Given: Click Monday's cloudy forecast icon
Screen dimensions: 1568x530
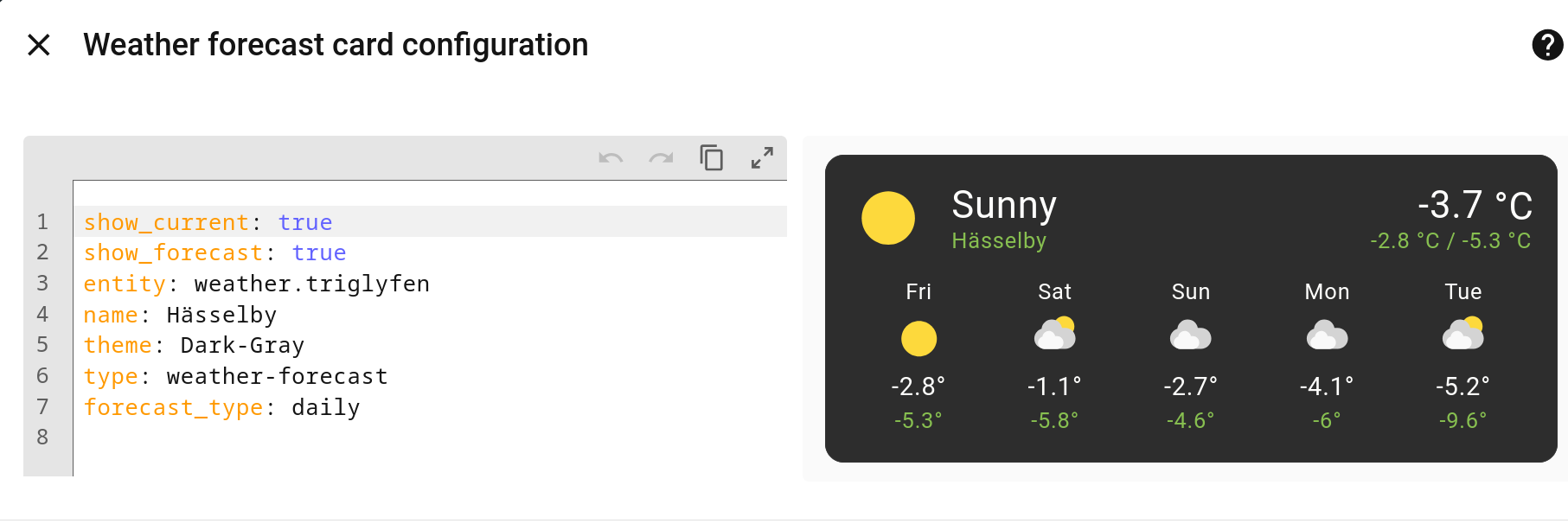Looking at the screenshot, I should click(x=1327, y=335).
